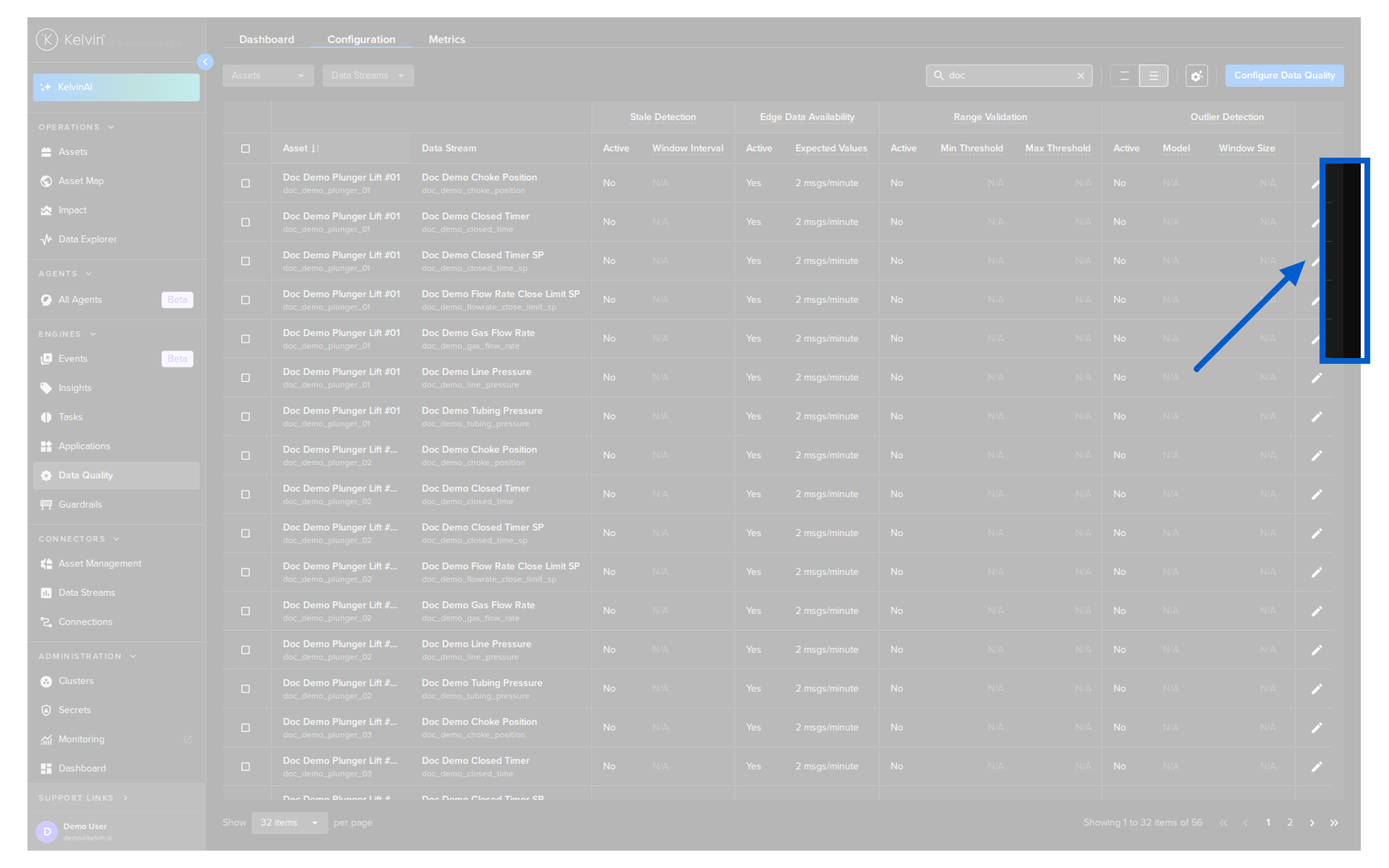This screenshot has height=868, width=1389.
Task: Clear the search field text
Action: 1081,75
